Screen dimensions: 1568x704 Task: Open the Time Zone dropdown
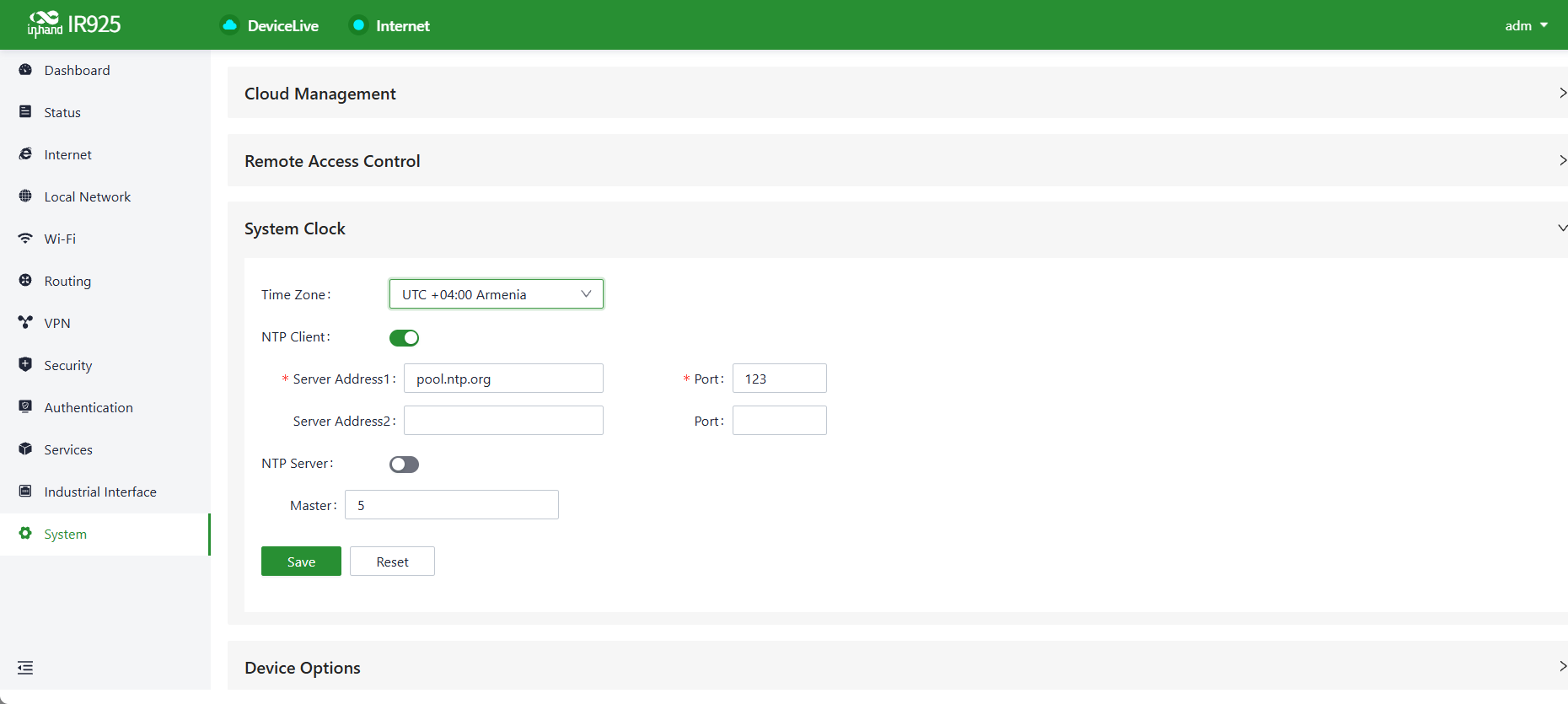tap(497, 294)
